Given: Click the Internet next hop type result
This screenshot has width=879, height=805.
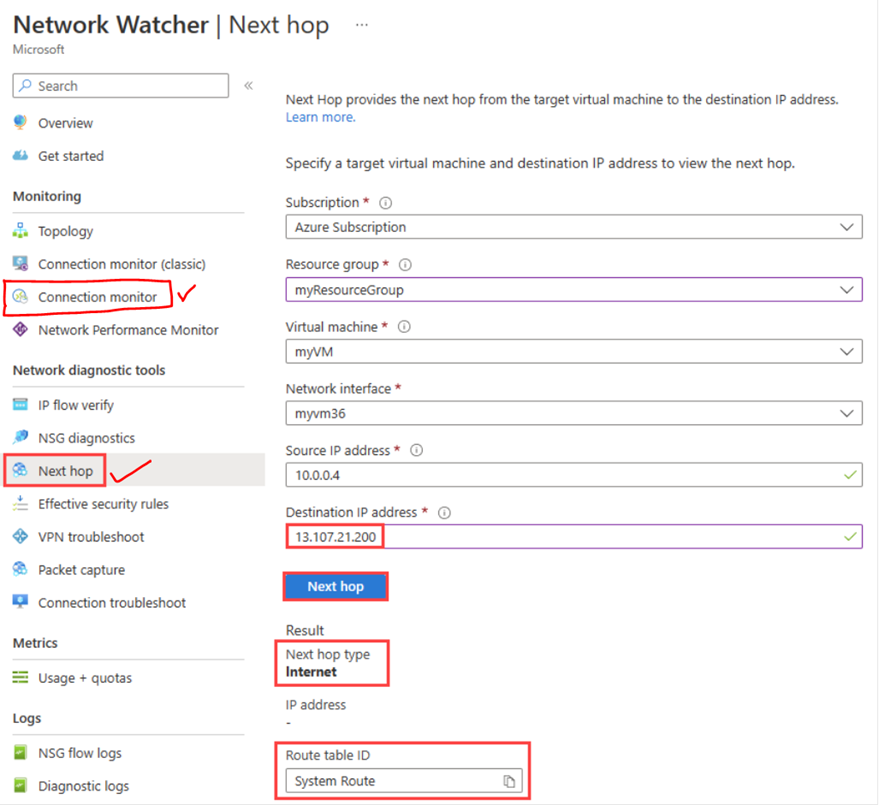Looking at the screenshot, I should (x=311, y=672).
